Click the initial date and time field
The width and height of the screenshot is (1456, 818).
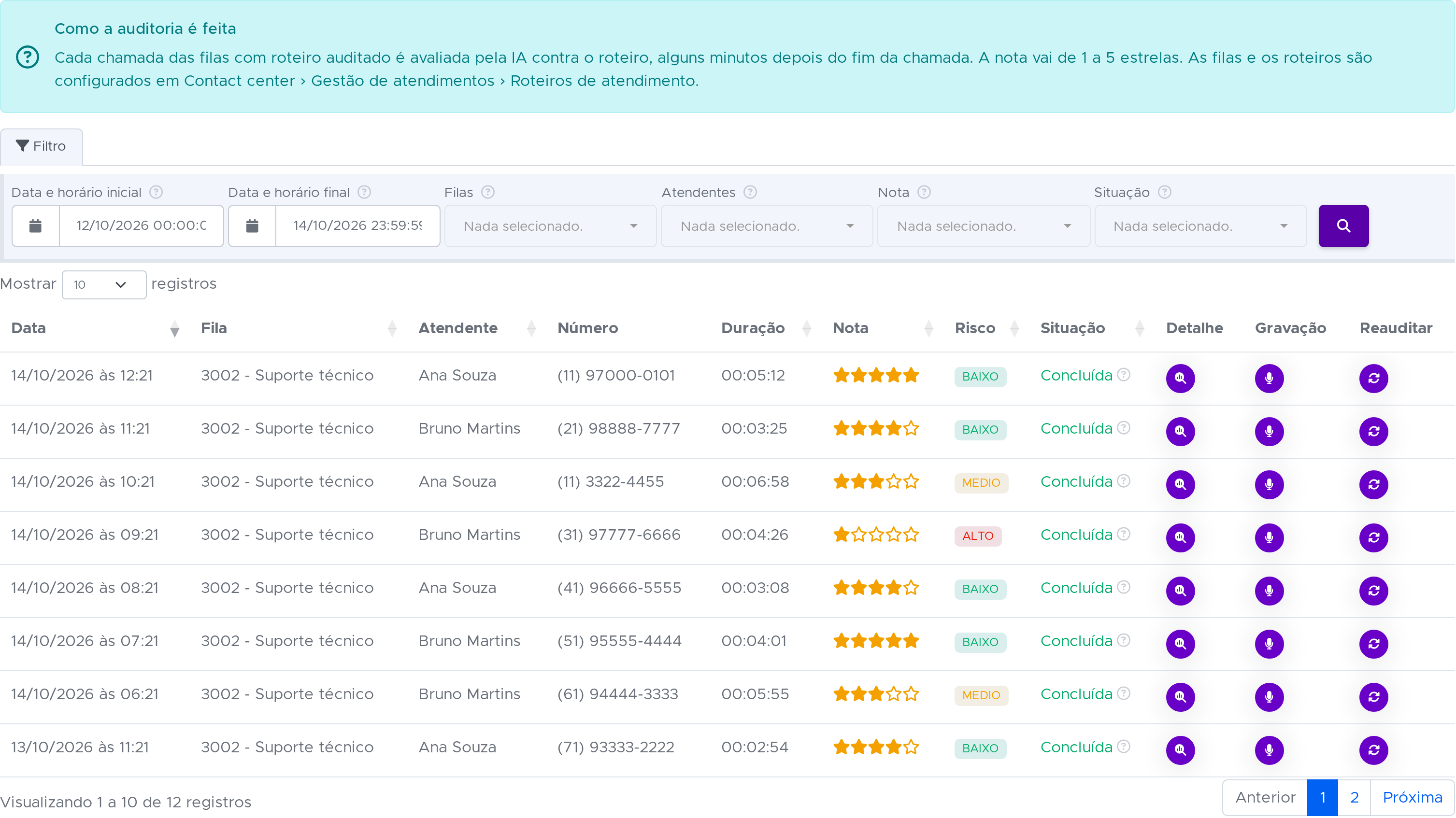tap(142, 226)
